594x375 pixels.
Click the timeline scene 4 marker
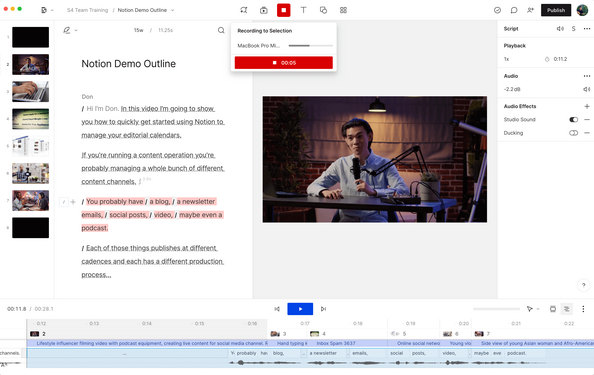(317, 334)
